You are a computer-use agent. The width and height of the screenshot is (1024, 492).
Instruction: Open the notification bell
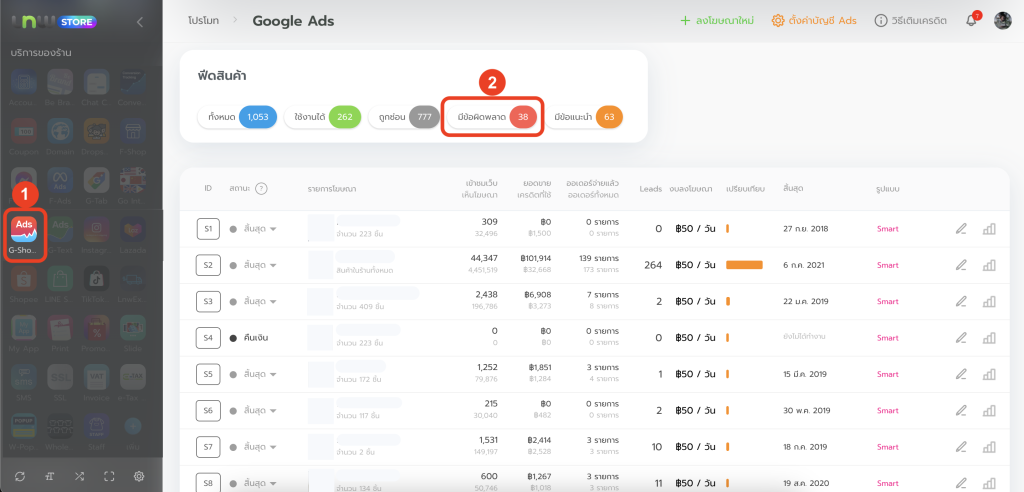click(970, 20)
